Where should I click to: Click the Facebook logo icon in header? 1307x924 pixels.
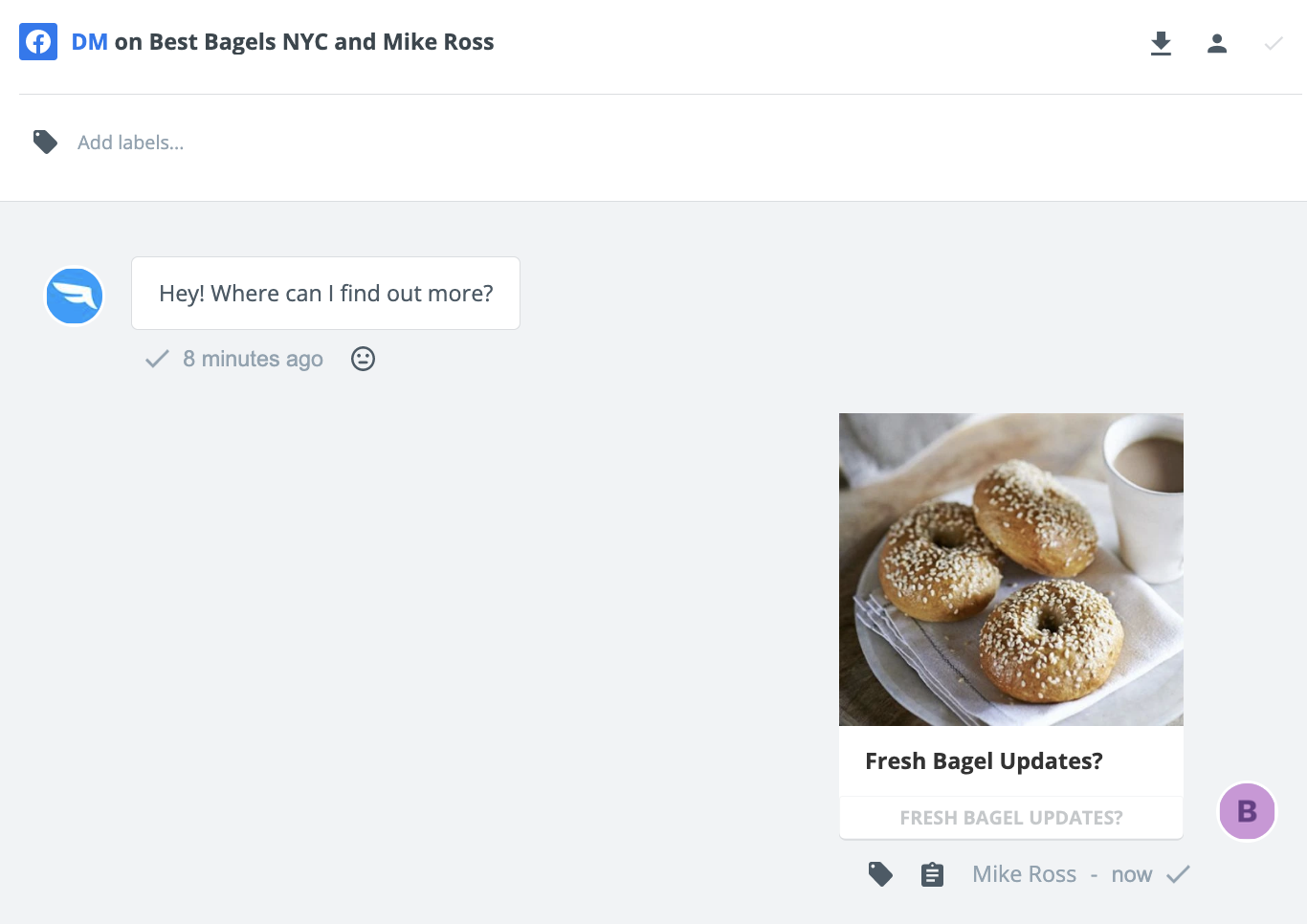click(38, 42)
